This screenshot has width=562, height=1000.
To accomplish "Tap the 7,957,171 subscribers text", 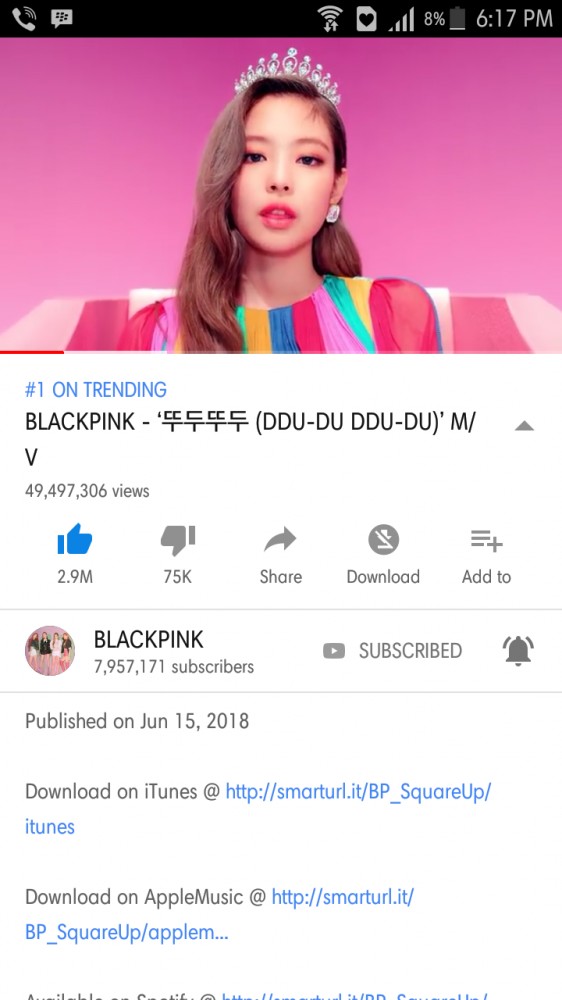I will click(174, 667).
